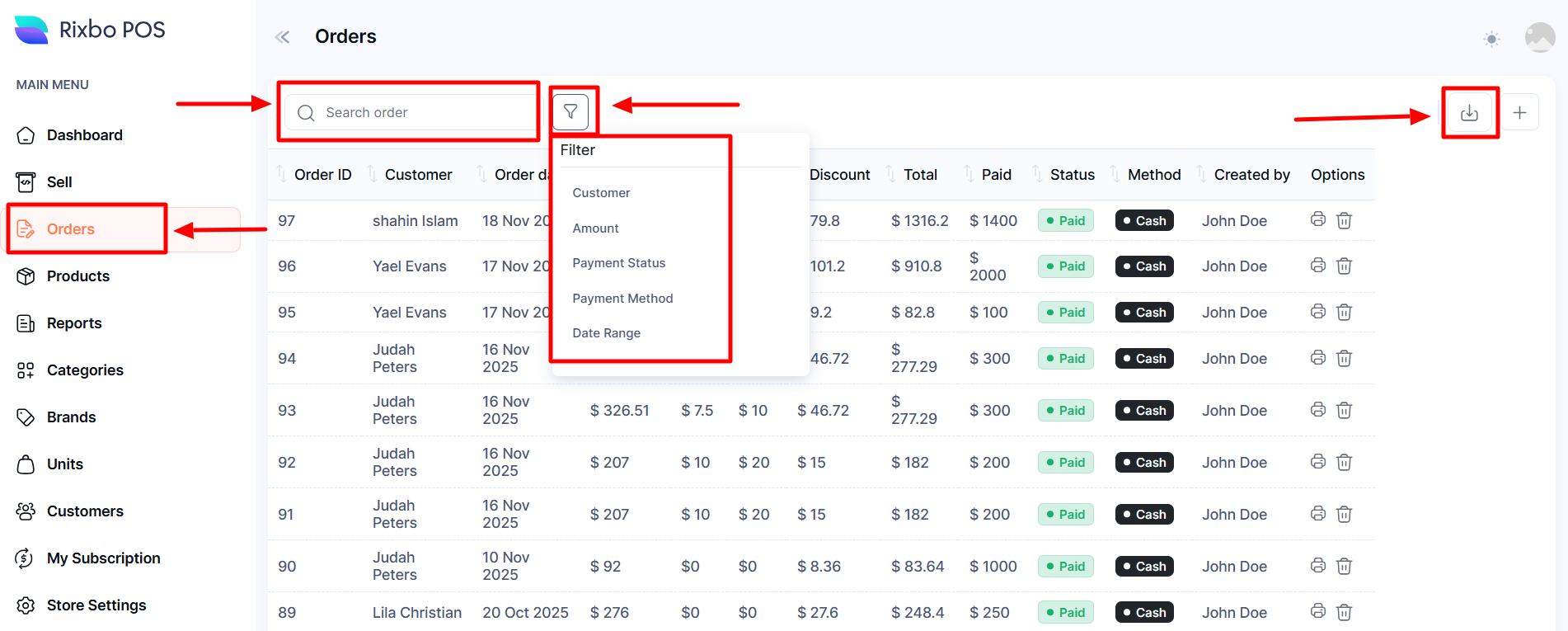Screen dimensions: 1568x631
Task: Focus the Search order input field
Action: 420,113
